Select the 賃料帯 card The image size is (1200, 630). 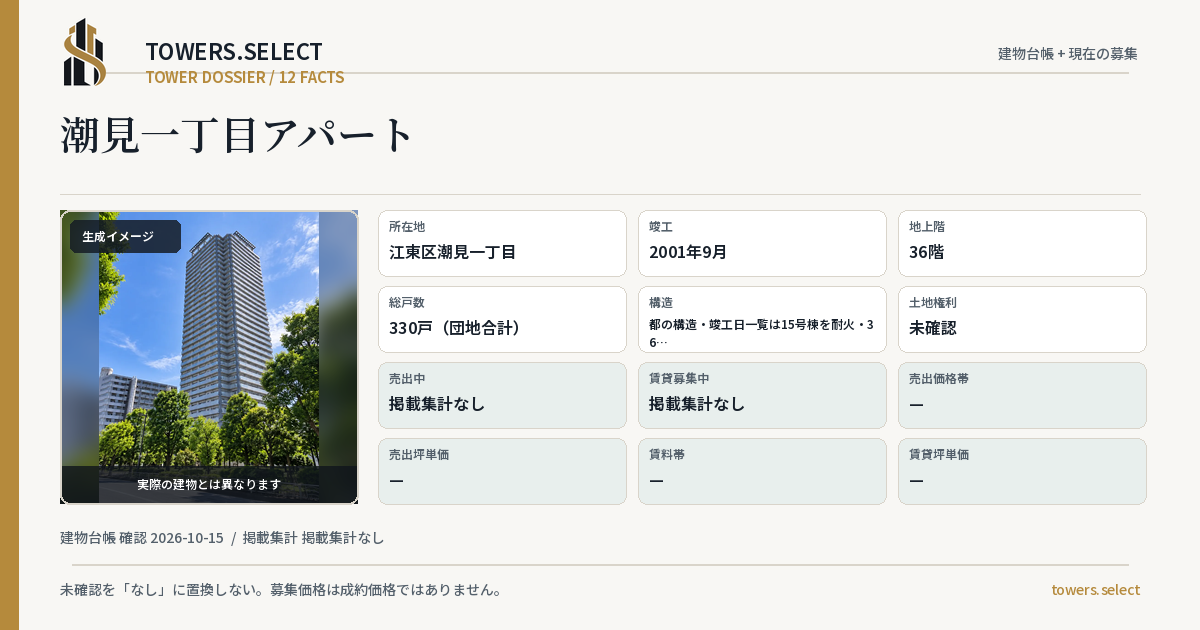(x=762, y=471)
